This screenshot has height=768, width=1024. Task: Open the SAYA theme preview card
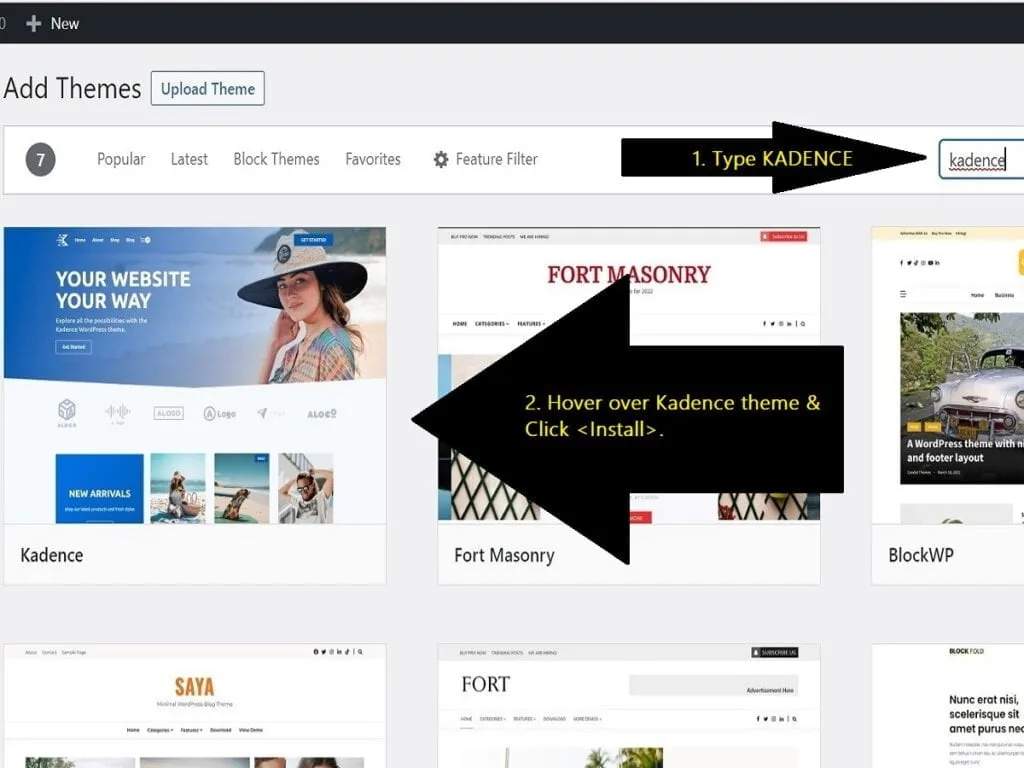click(x=195, y=706)
